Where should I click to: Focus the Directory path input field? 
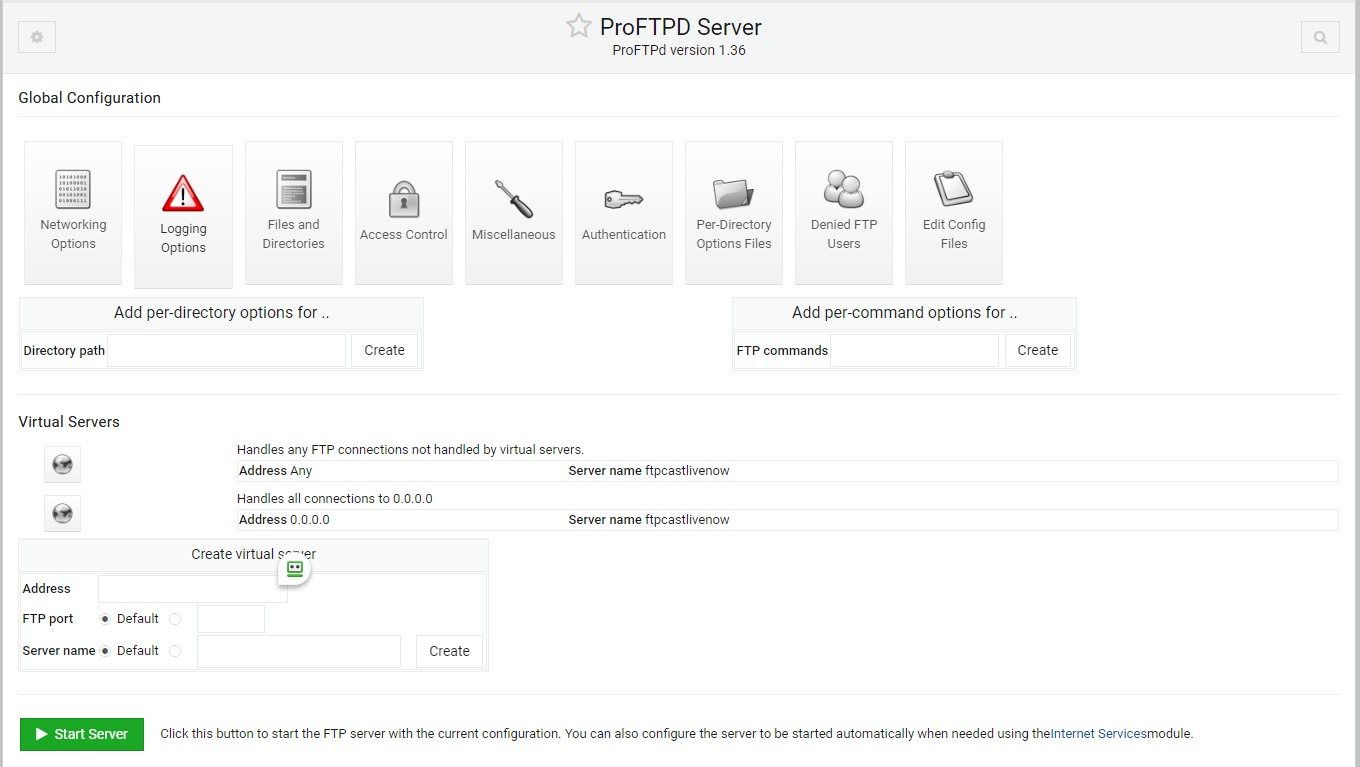(x=226, y=350)
